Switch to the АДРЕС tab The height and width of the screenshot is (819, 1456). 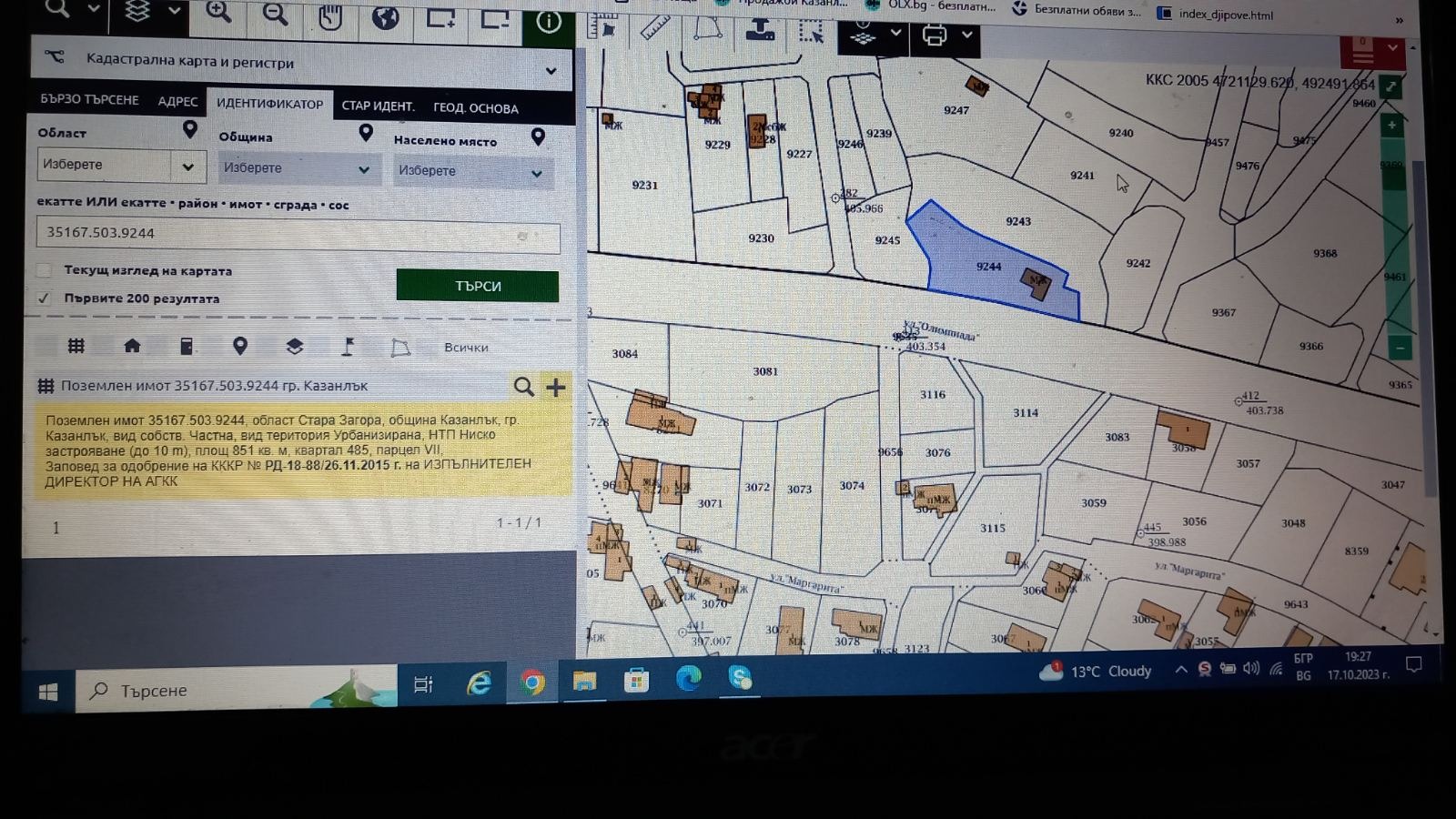click(177, 101)
